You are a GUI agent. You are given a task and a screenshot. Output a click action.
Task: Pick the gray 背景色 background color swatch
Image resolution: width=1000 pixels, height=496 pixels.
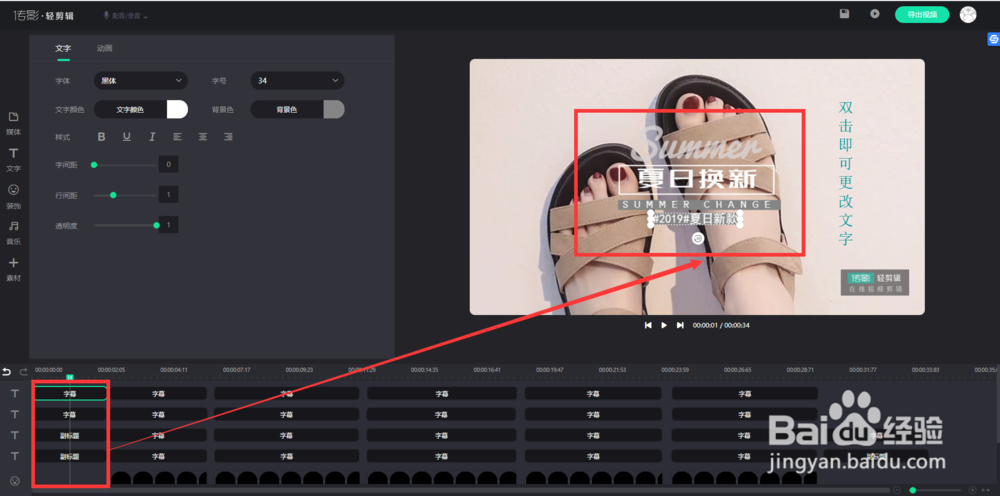(334, 110)
